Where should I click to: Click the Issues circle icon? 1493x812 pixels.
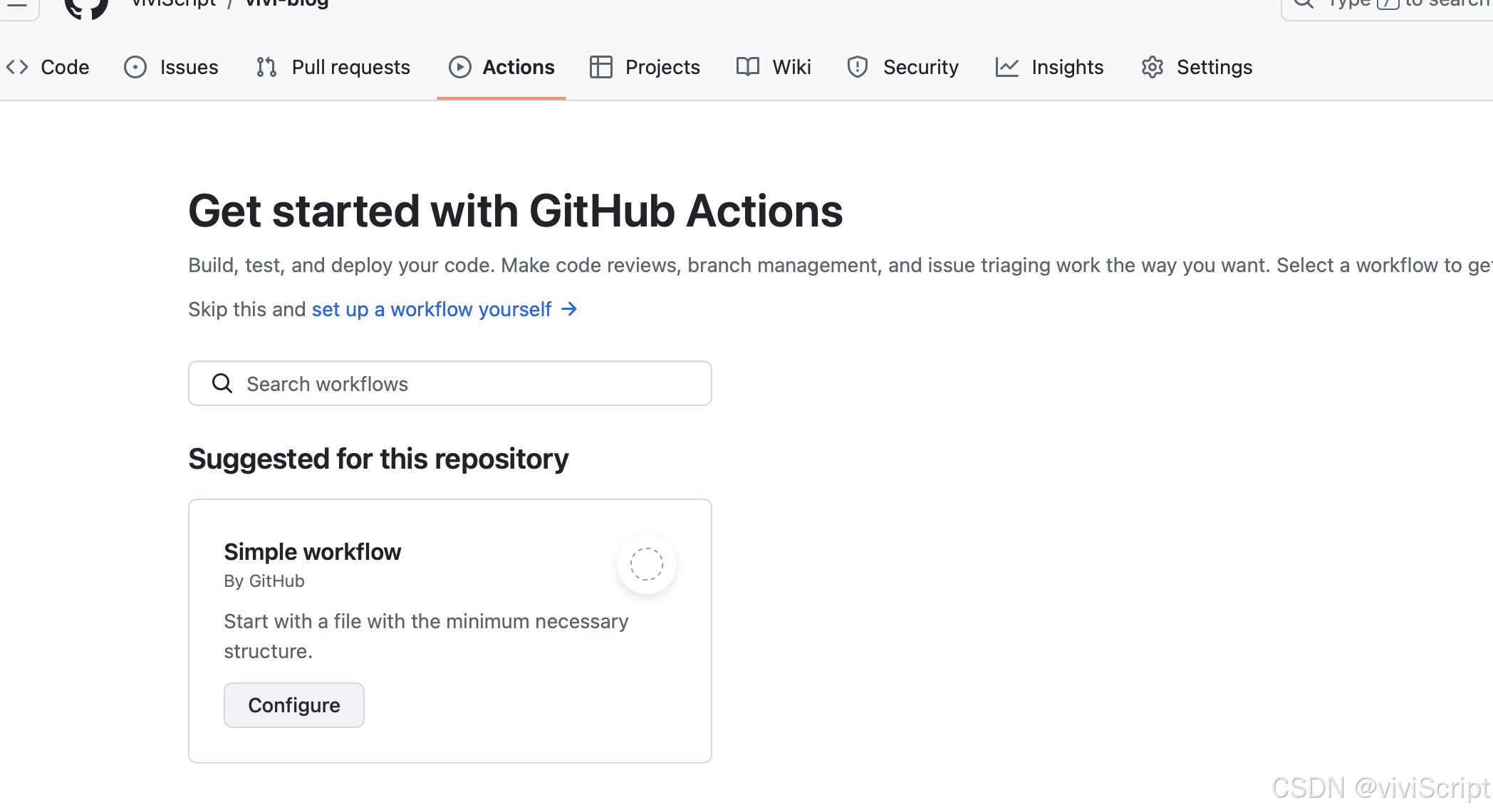click(x=136, y=67)
